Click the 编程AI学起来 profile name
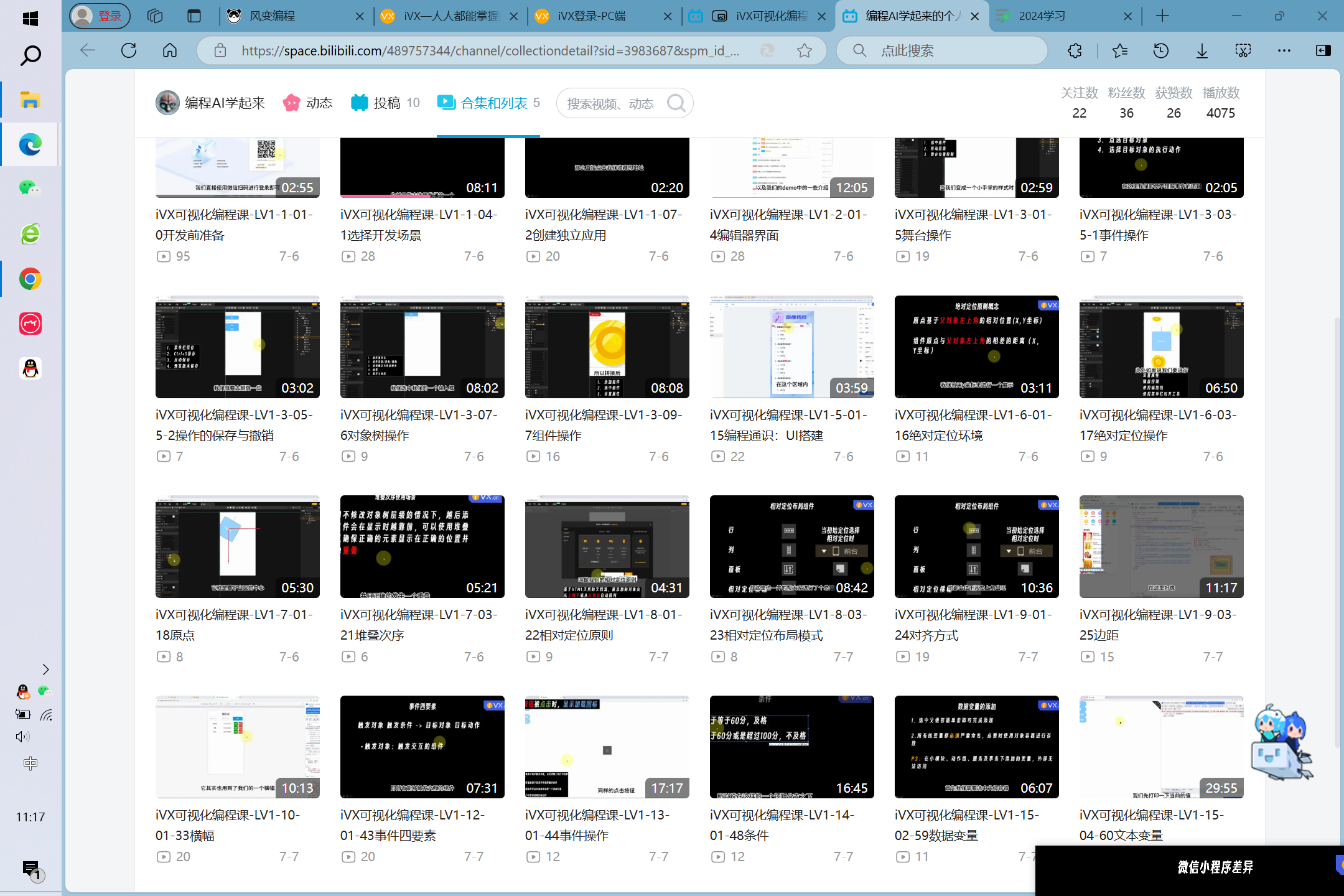The width and height of the screenshot is (1344, 896). click(225, 103)
